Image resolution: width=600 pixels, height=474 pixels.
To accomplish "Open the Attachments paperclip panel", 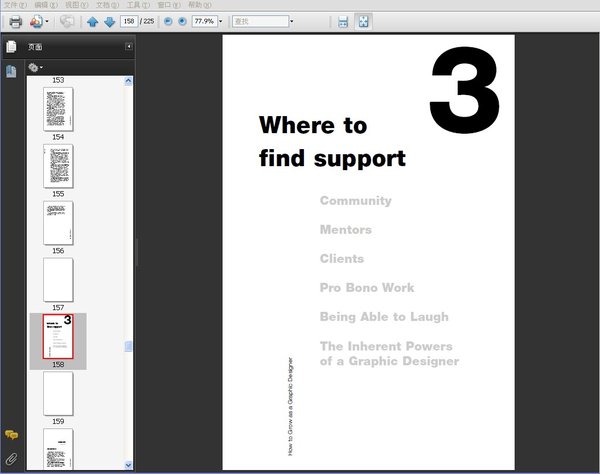I will [11, 459].
